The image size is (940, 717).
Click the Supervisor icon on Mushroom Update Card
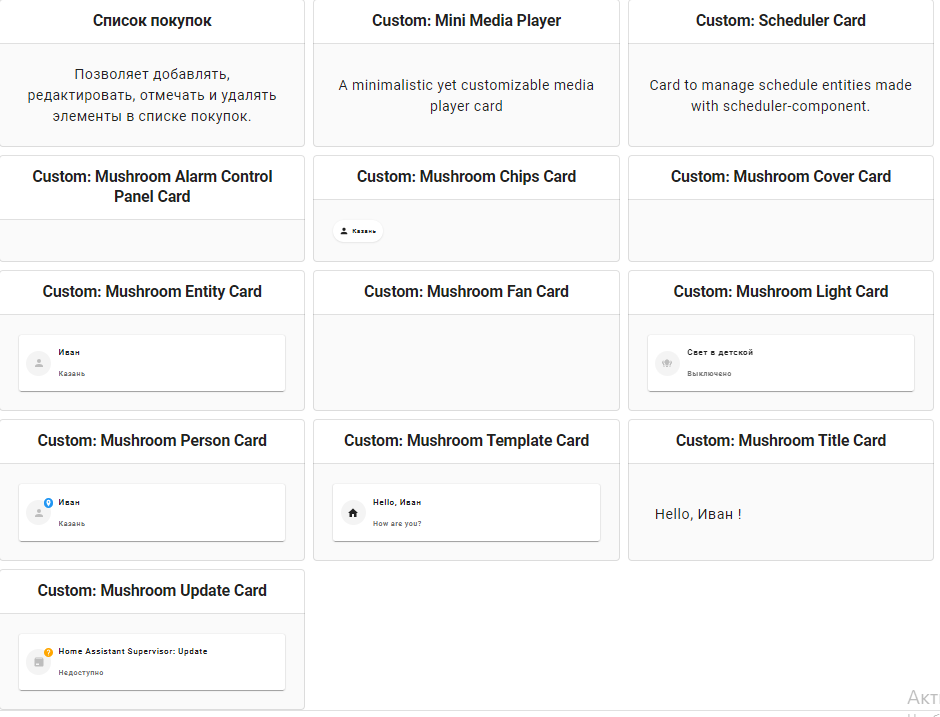[x=38, y=661]
